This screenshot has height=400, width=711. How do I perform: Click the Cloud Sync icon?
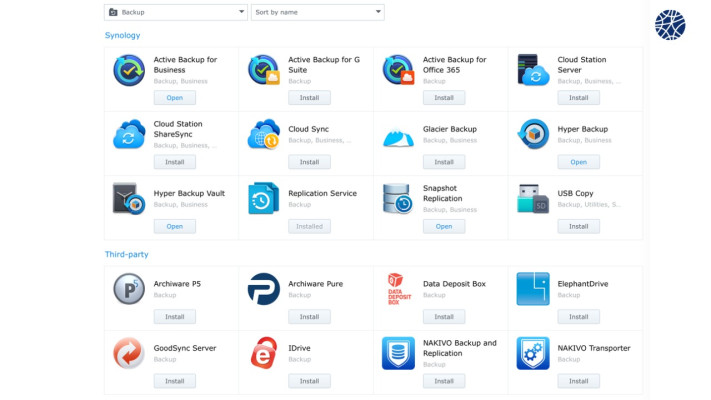point(264,134)
